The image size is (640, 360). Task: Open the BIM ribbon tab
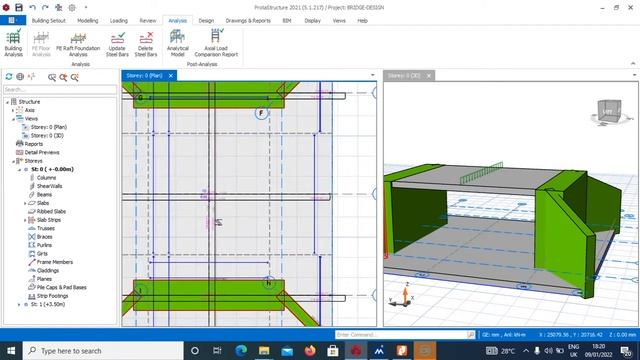click(x=287, y=20)
